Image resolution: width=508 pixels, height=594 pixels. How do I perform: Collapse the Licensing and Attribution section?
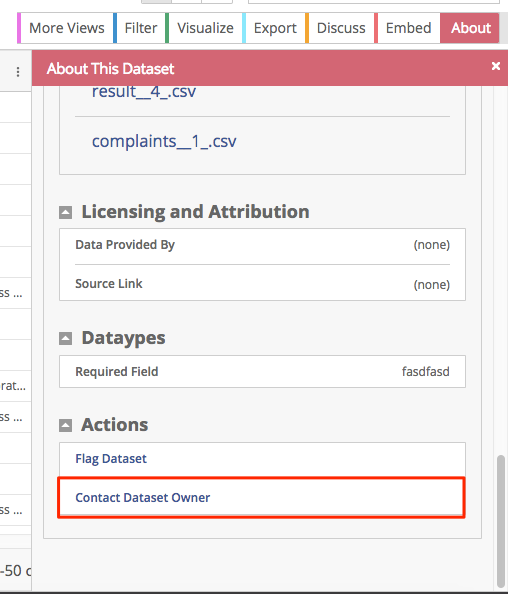tap(65, 213)
